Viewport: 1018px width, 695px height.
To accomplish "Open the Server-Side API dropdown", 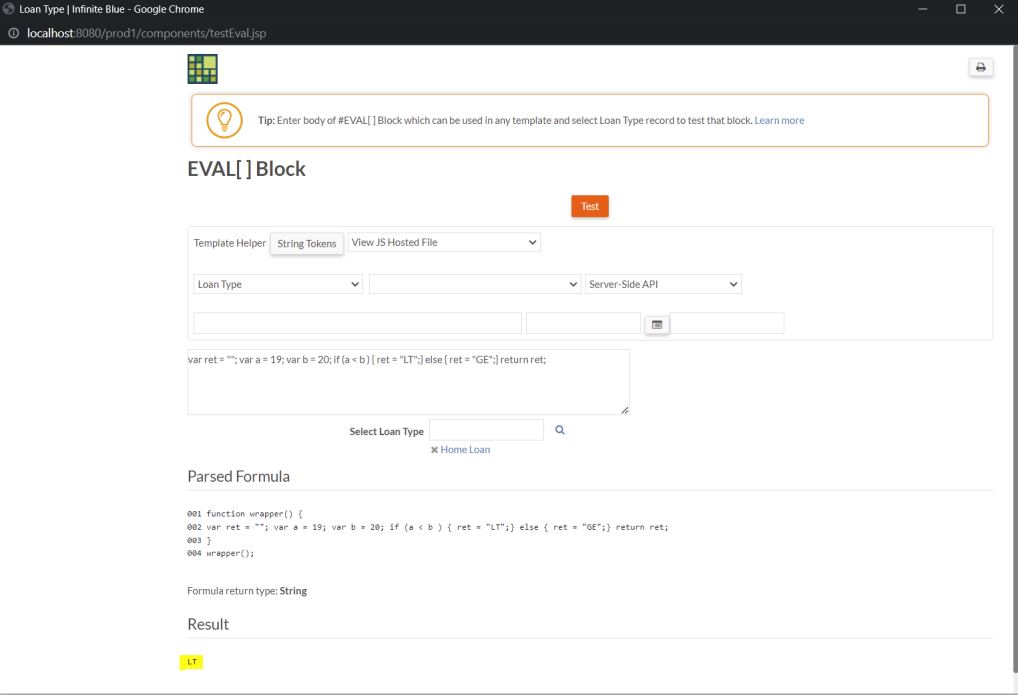I will tap(663, 284).
